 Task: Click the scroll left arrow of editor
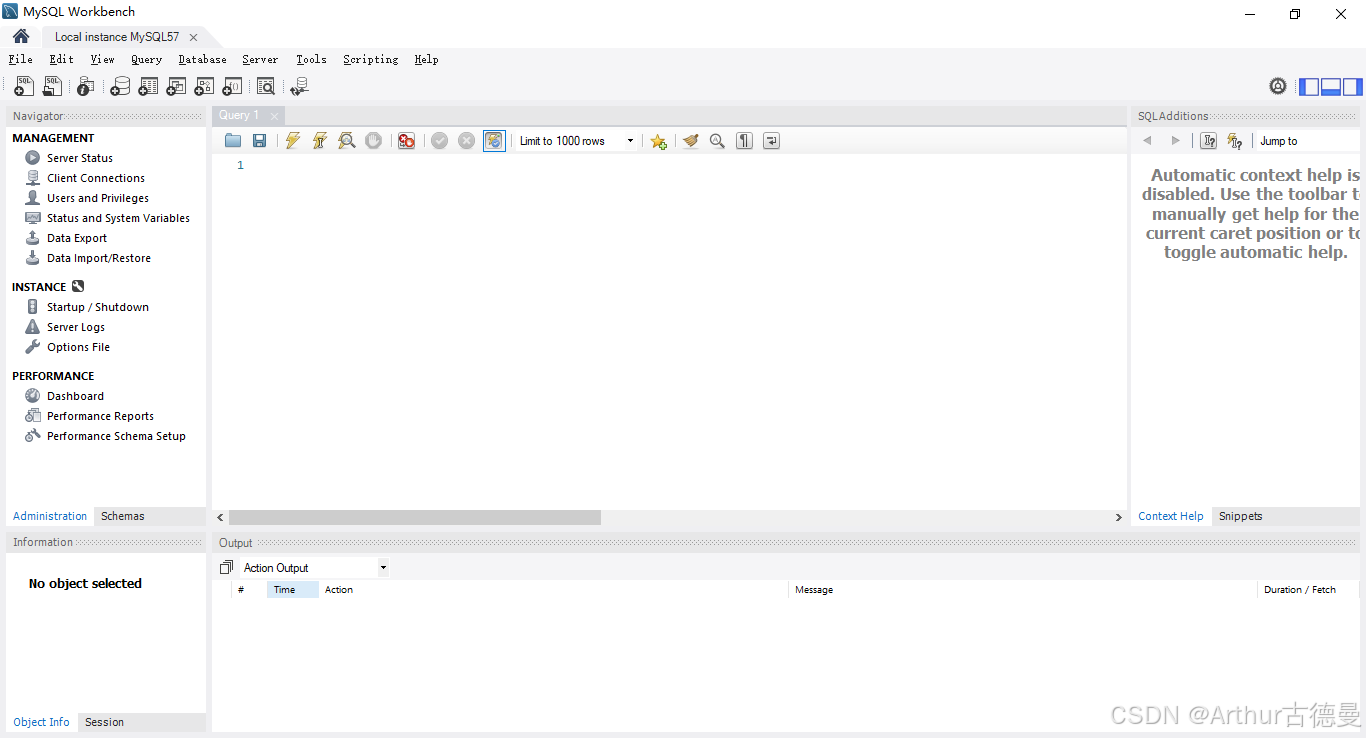[x=220, y=517]
